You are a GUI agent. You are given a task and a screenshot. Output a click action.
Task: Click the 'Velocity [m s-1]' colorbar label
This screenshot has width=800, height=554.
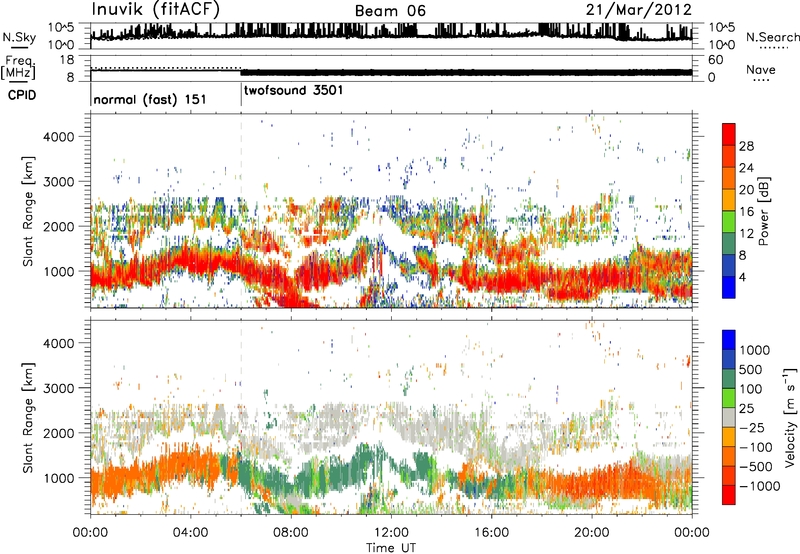790,417
